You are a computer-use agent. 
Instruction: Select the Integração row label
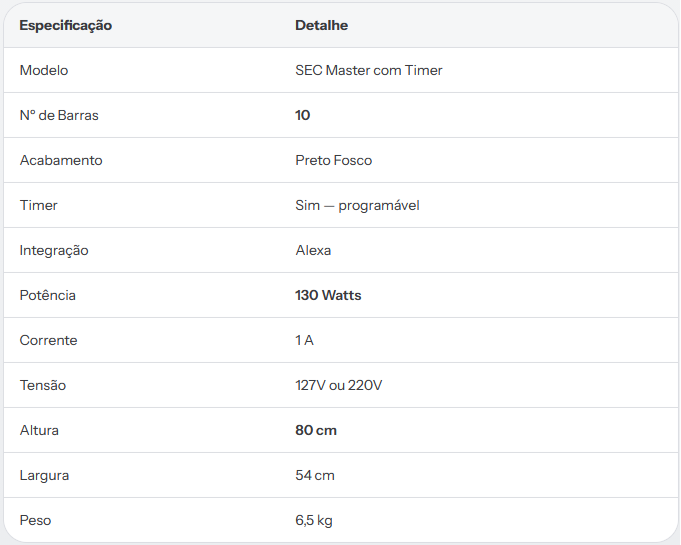click(54, 251)
